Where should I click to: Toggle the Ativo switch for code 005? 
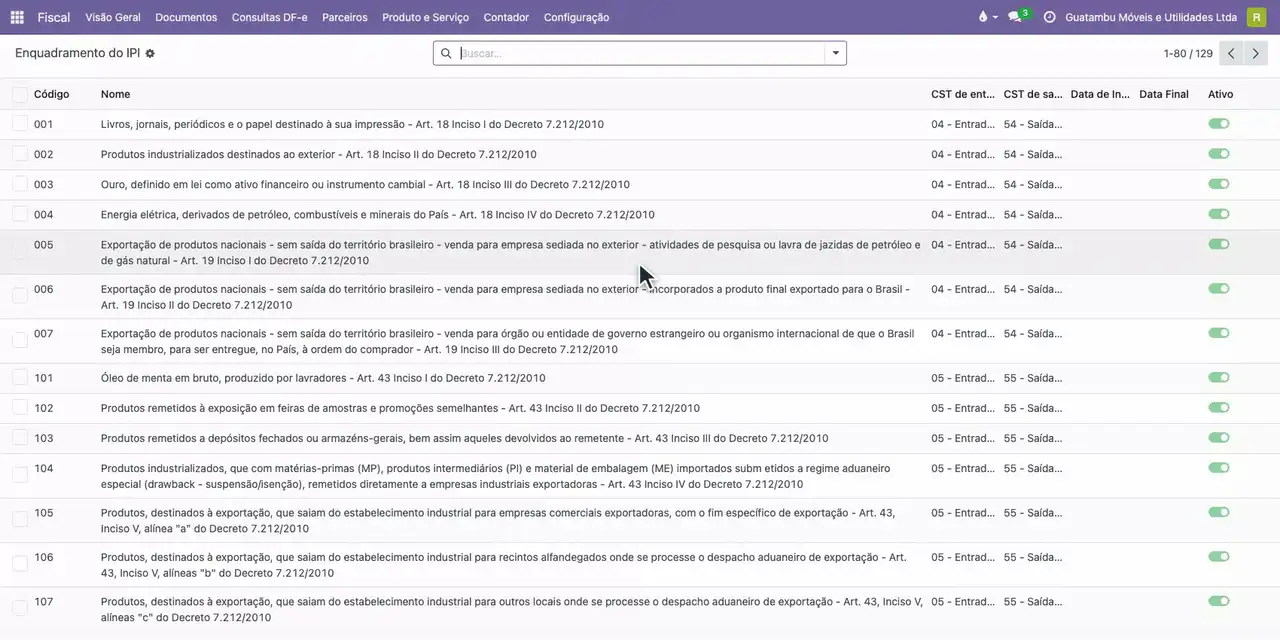point(1218,244)
